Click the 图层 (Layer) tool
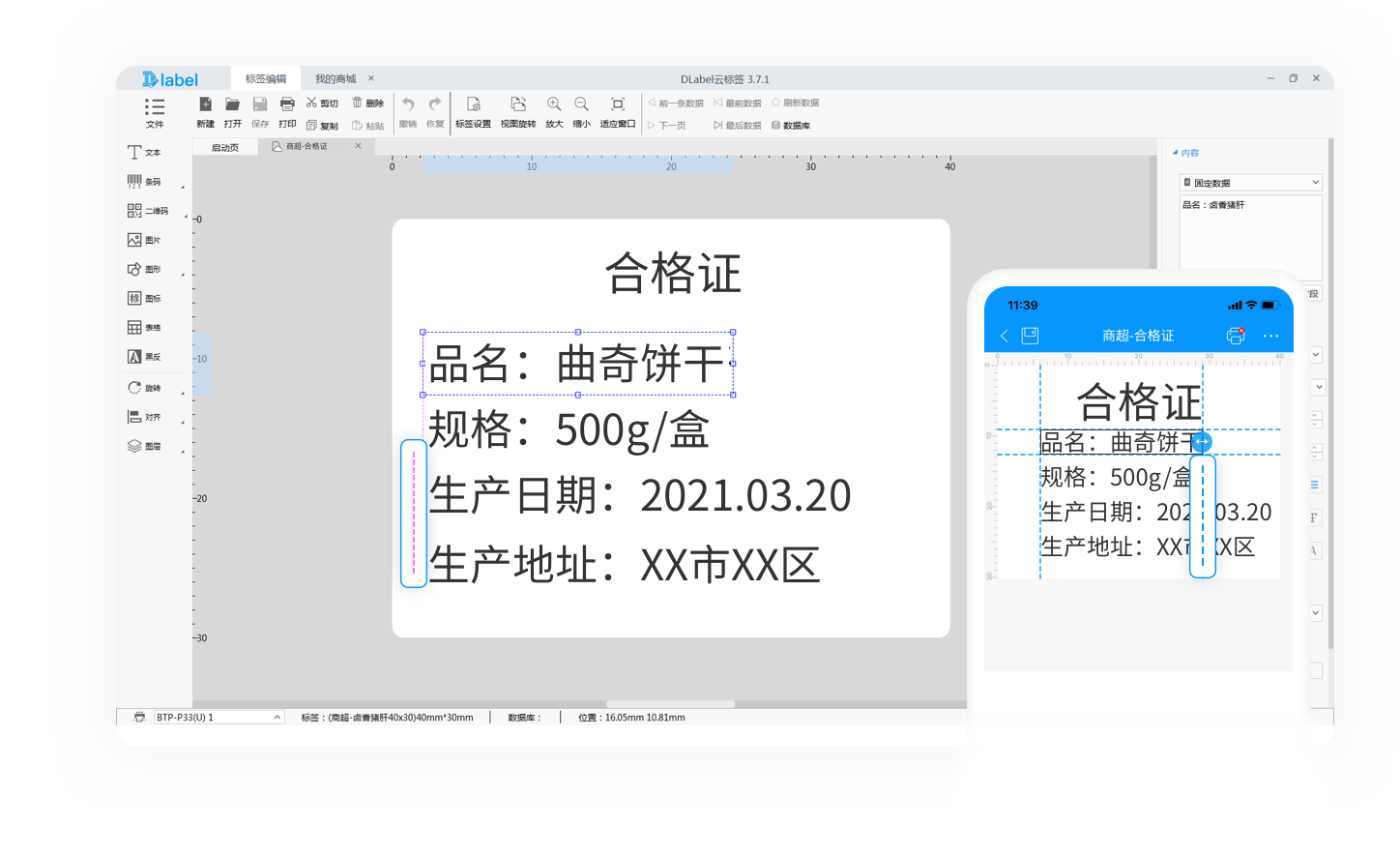The image size is (1400, 855). 144,446
